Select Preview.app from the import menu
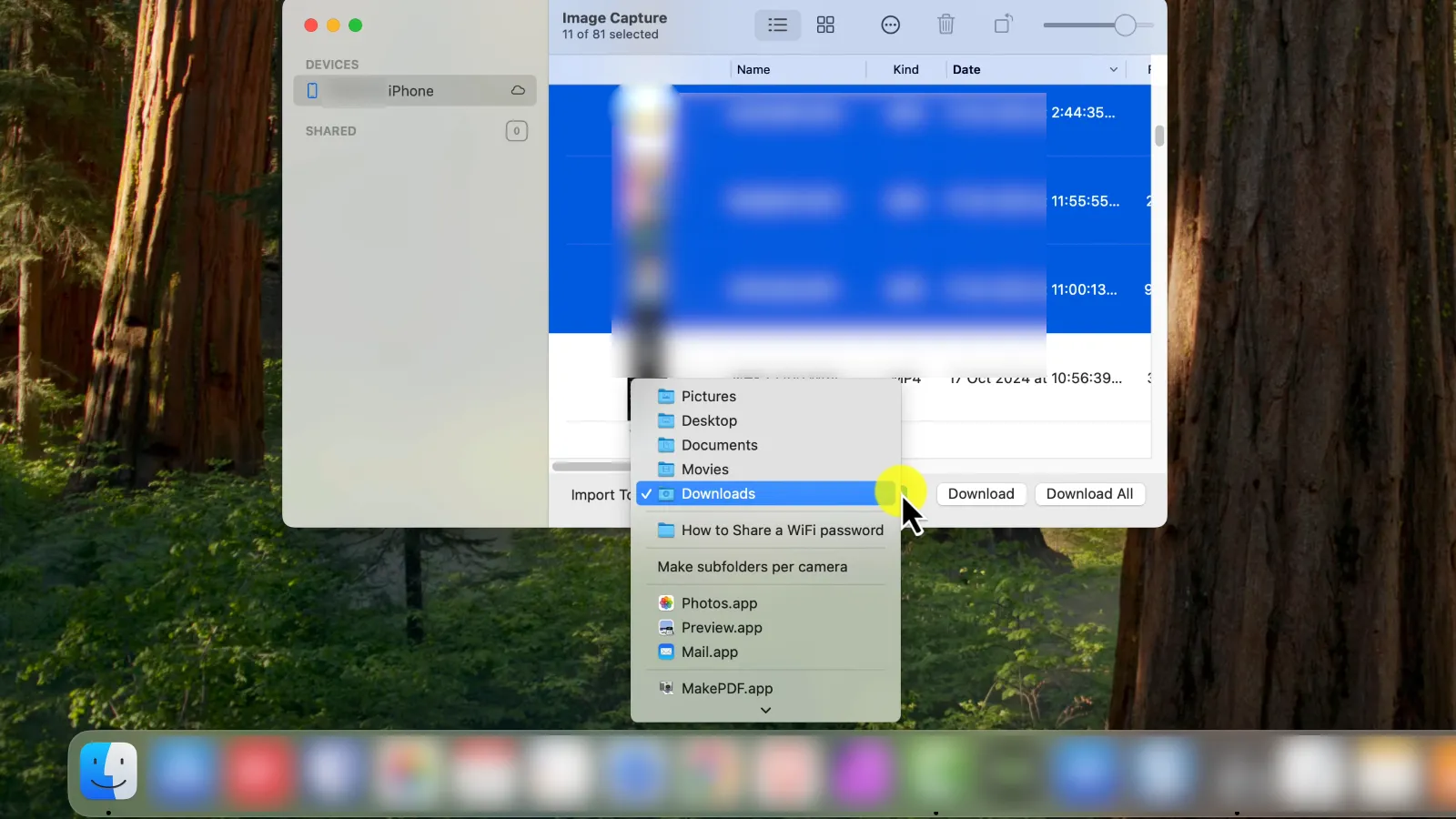This screenshot has height=819, width=1456. [x=722, y=628]
